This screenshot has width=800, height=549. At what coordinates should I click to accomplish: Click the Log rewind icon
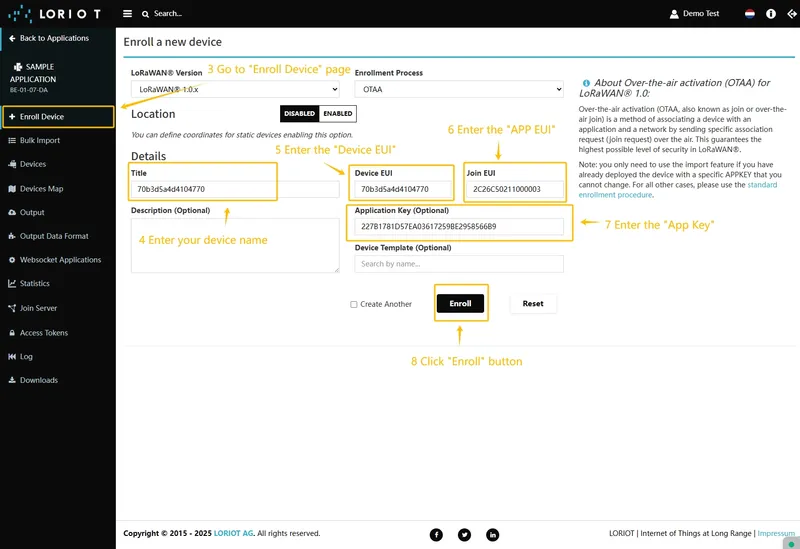point(12,357)
